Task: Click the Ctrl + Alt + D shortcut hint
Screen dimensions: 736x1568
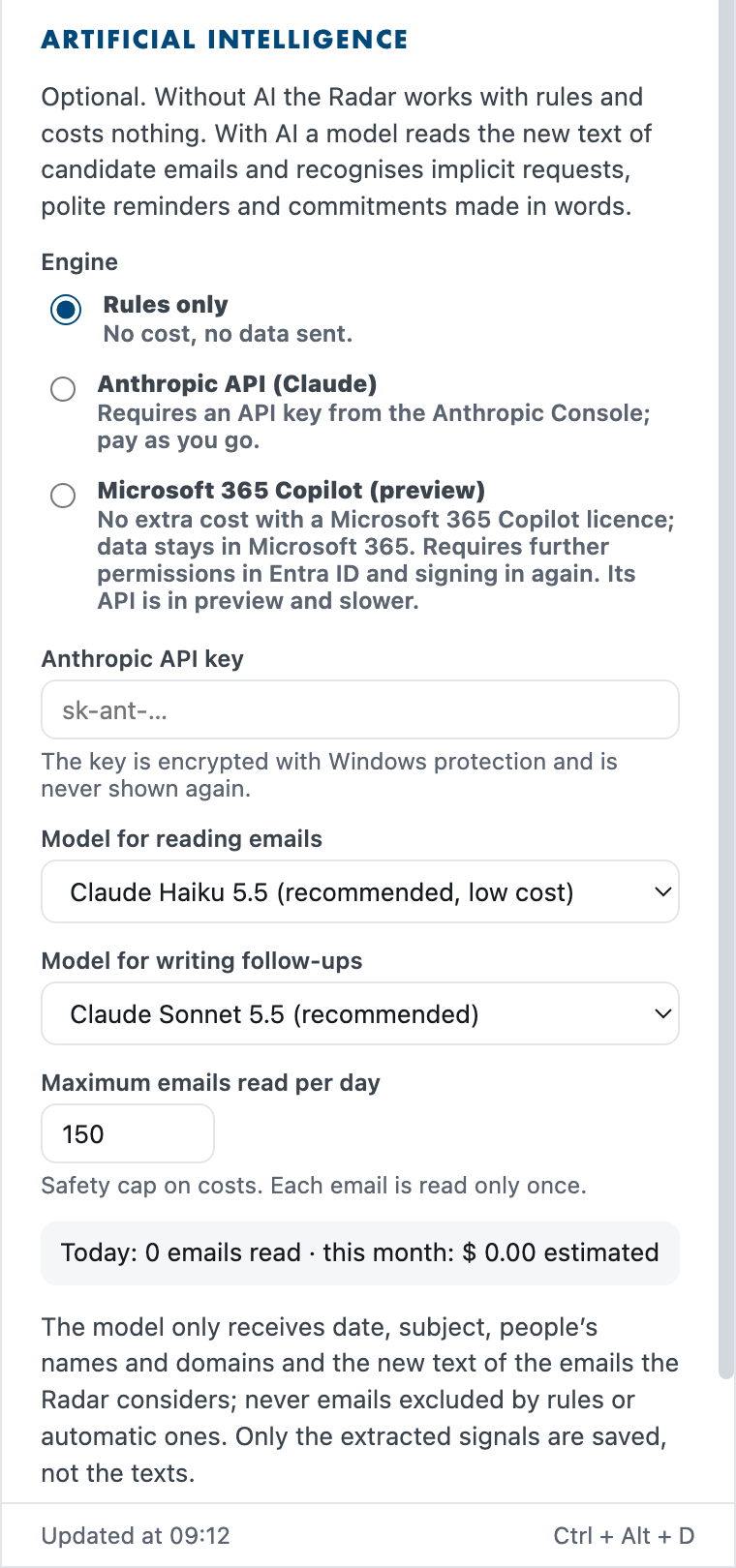Action: click(x=625, y=1536)
